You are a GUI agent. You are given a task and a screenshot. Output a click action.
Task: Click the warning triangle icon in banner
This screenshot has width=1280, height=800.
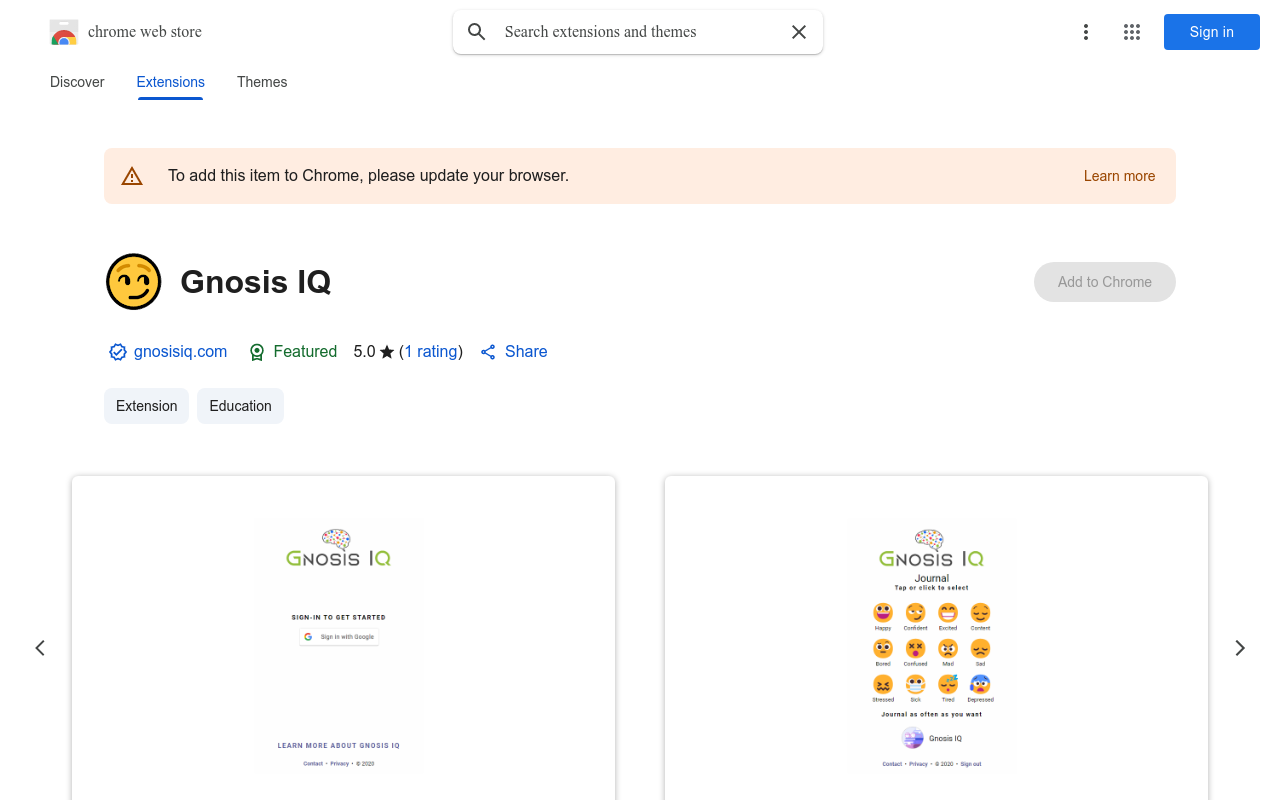[x=132, y=176]
